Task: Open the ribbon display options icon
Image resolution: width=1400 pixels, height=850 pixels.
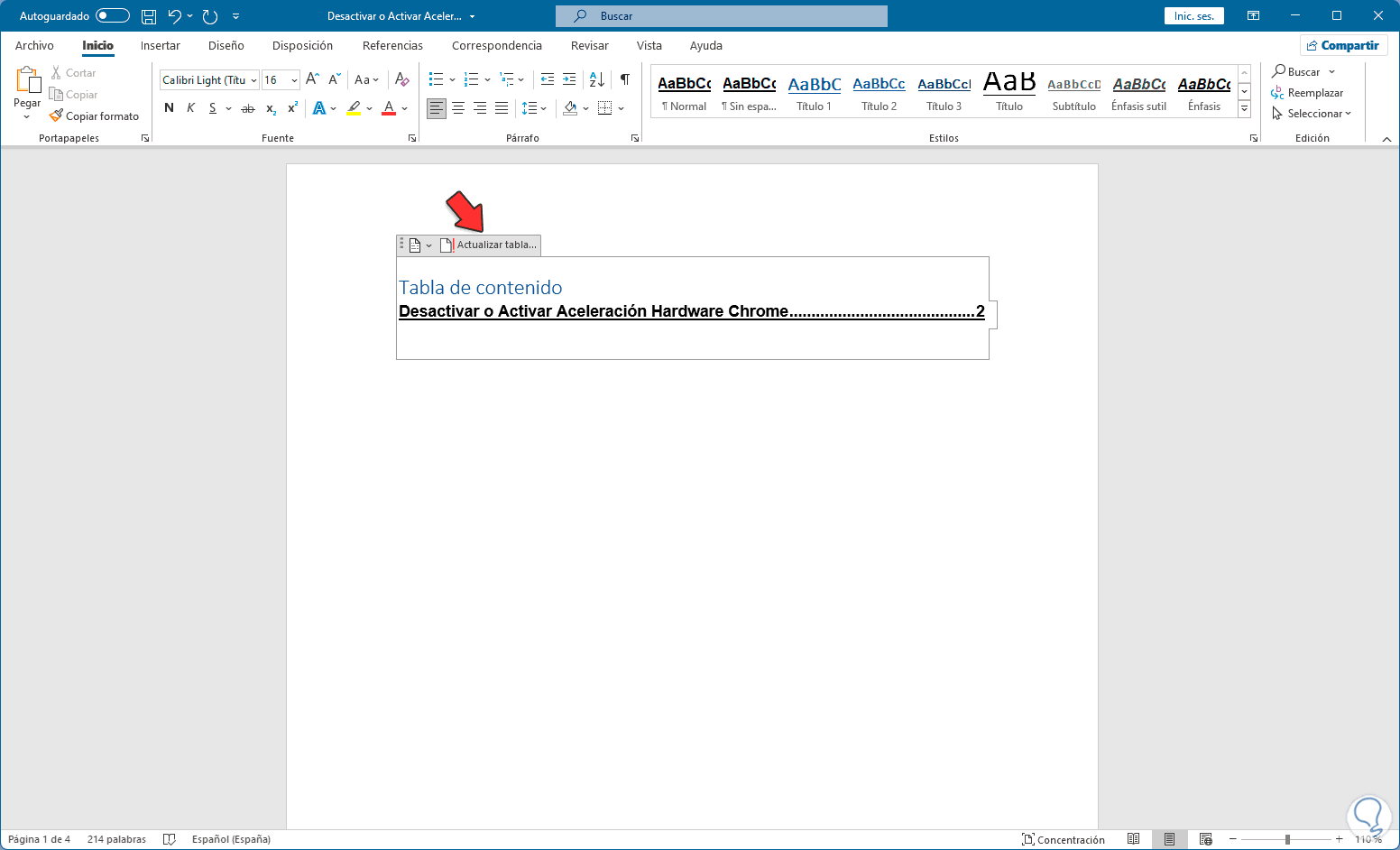Action: point(1253,16)
